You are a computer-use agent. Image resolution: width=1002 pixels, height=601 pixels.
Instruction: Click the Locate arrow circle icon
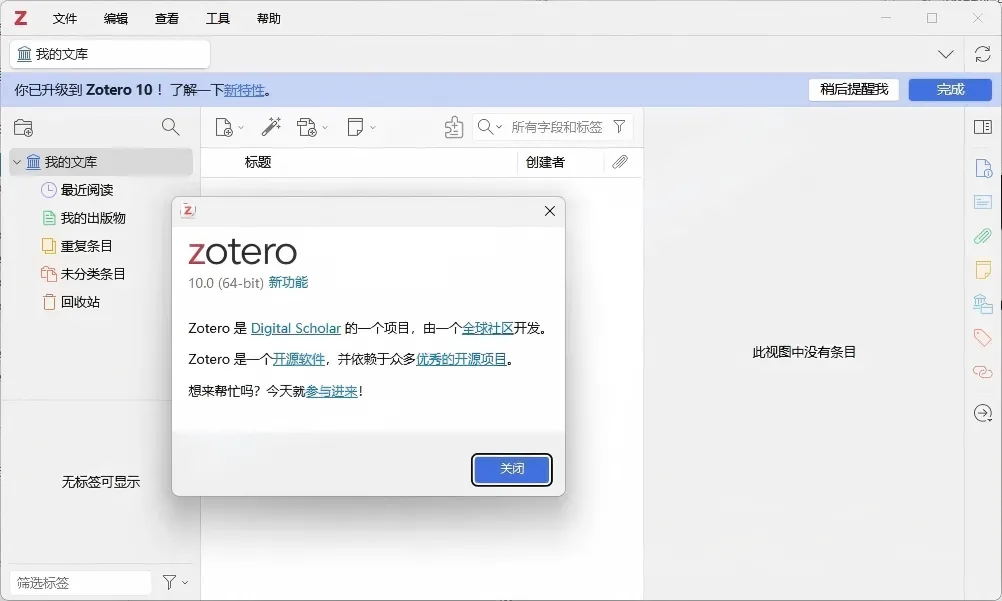(x=983, y=413)
